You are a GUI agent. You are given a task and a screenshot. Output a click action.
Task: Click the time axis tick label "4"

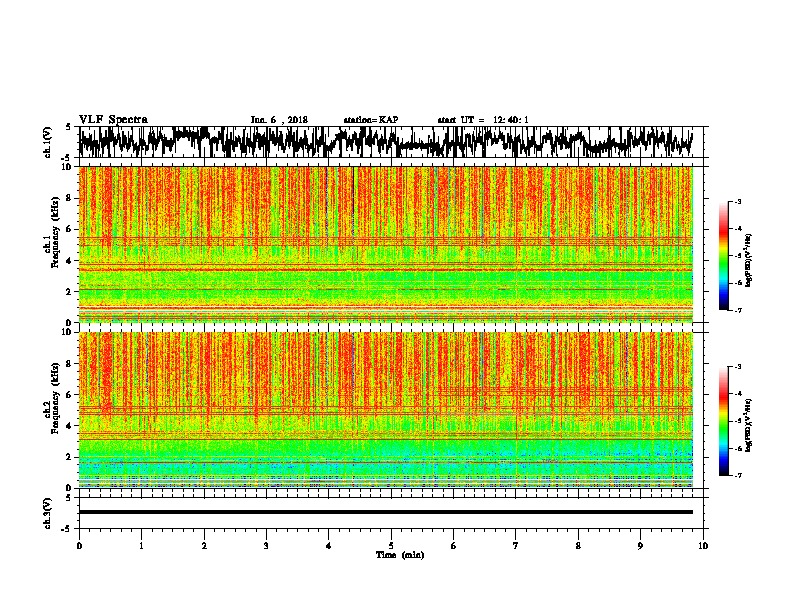[x=329, y=546]
